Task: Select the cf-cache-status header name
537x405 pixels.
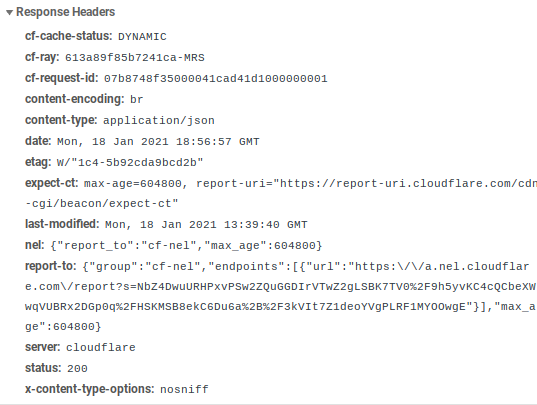Action: (x=68, y=36)
